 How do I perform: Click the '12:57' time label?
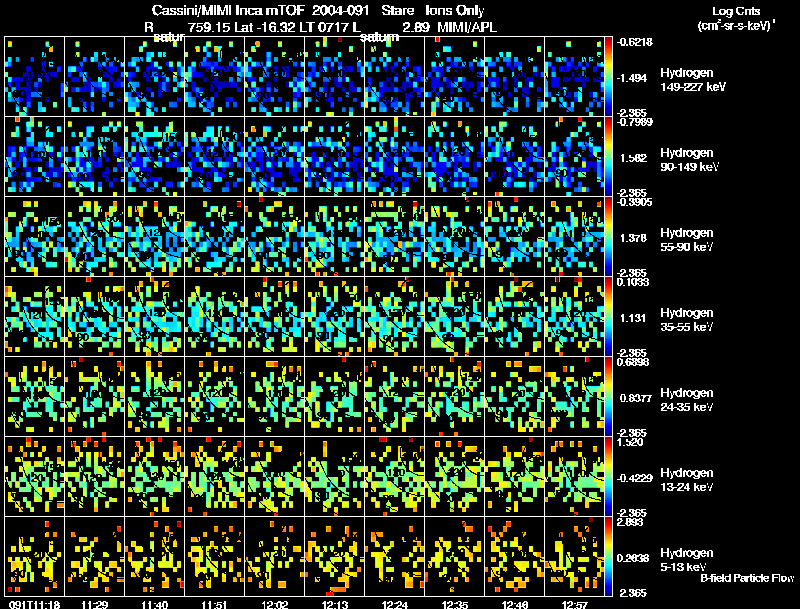[574, 604]
